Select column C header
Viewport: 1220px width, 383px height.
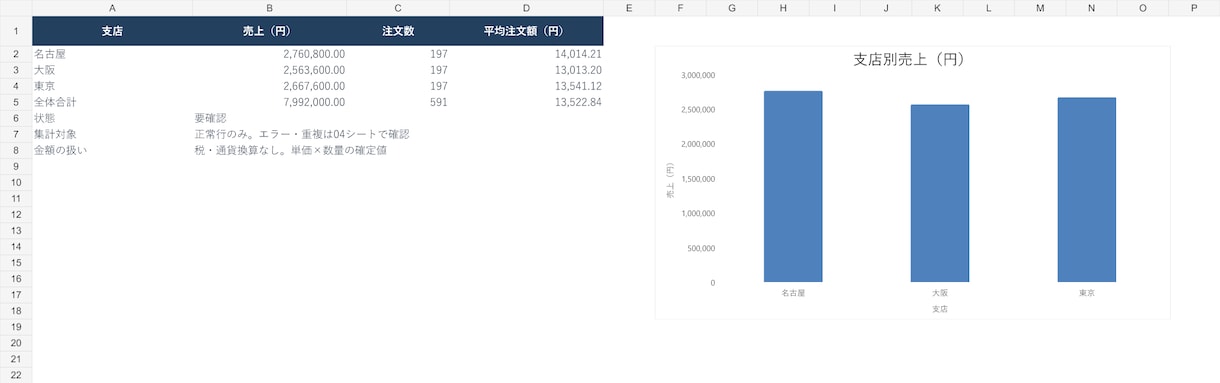click(398, 8)
